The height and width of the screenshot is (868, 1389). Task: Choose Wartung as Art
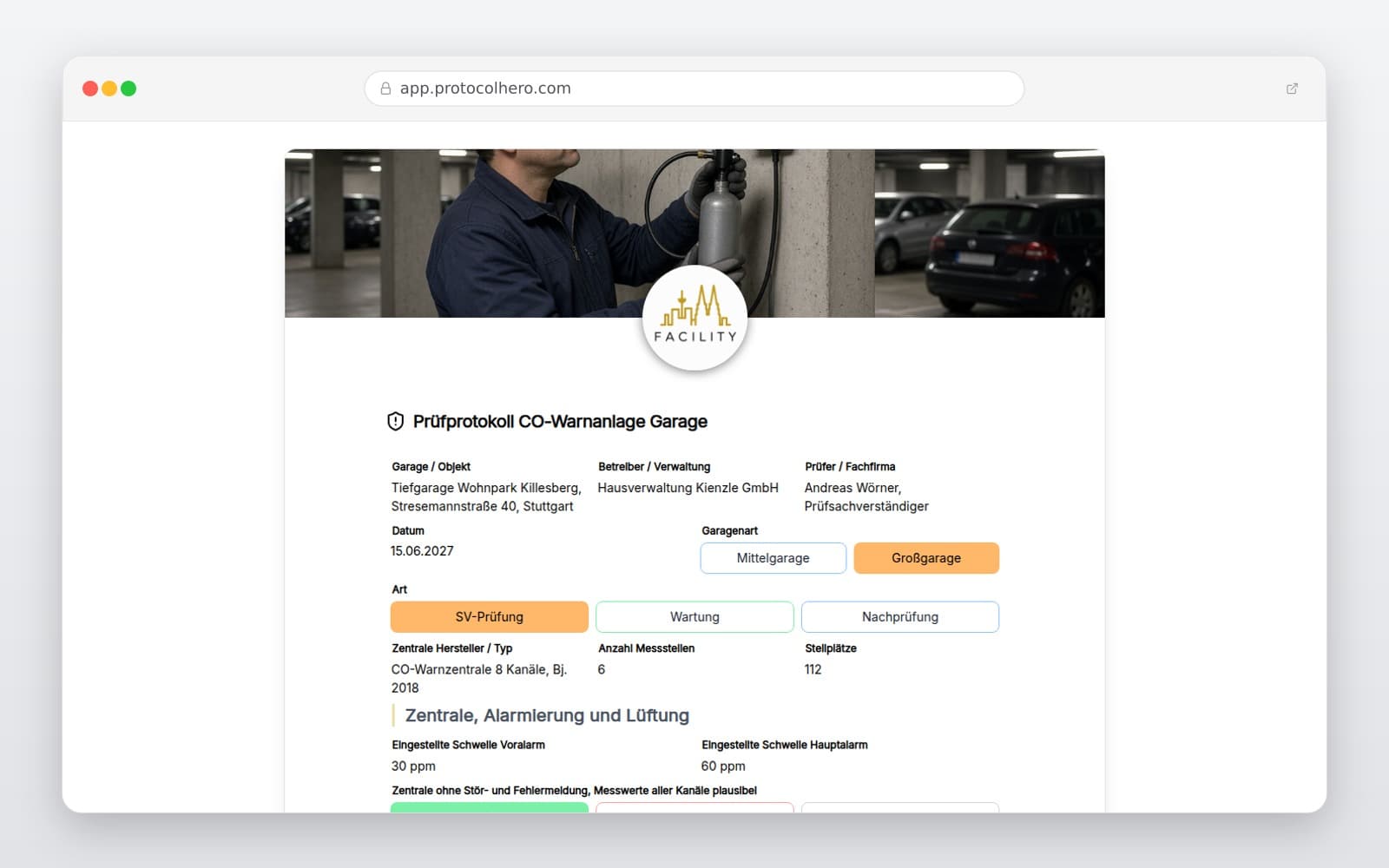694,617
